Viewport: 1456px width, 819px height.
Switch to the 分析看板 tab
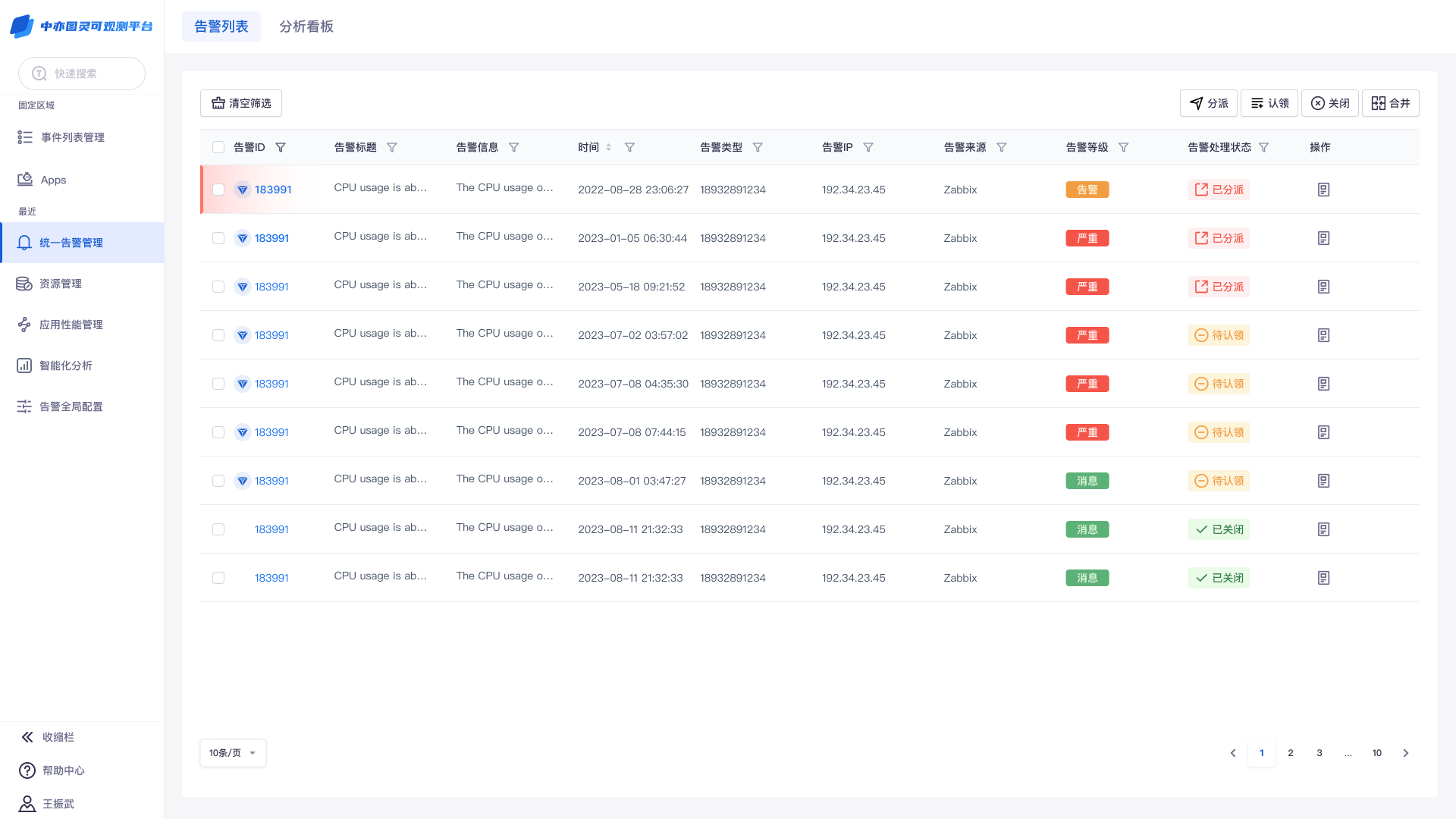tap(306, 27)
